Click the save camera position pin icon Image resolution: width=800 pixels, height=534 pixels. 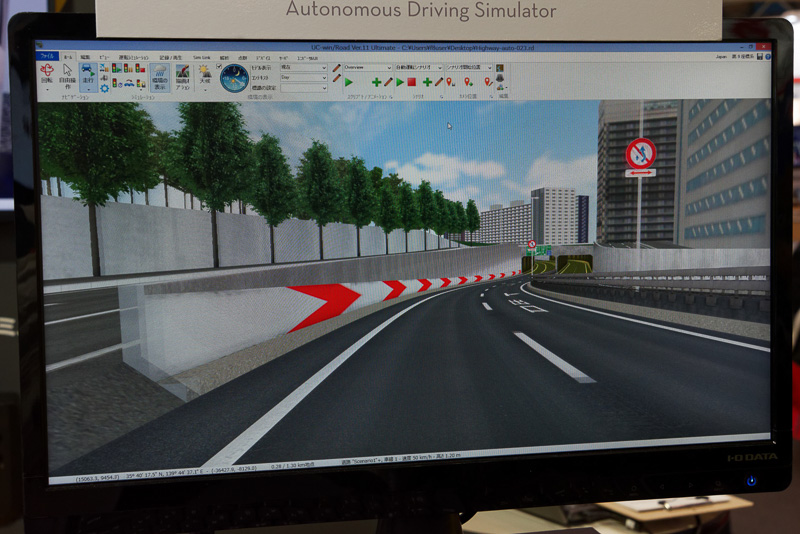[451, 82]
